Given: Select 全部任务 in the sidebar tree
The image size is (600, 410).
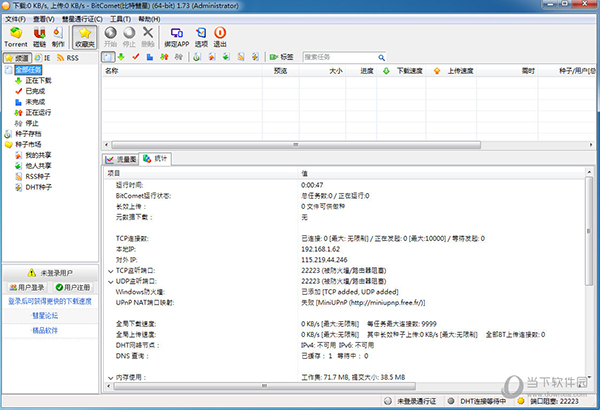Looking at the screenshot, I should click(x=28, y=70).
